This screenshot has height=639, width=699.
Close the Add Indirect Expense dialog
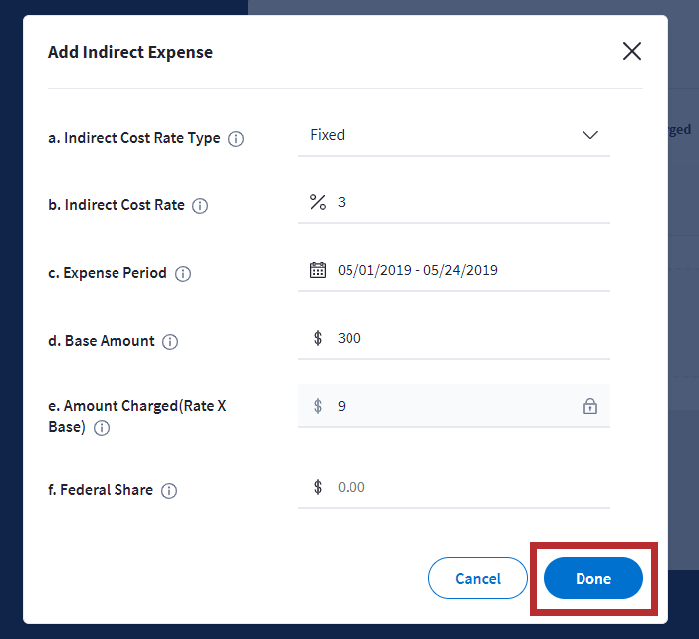click(x=631, y=52)
